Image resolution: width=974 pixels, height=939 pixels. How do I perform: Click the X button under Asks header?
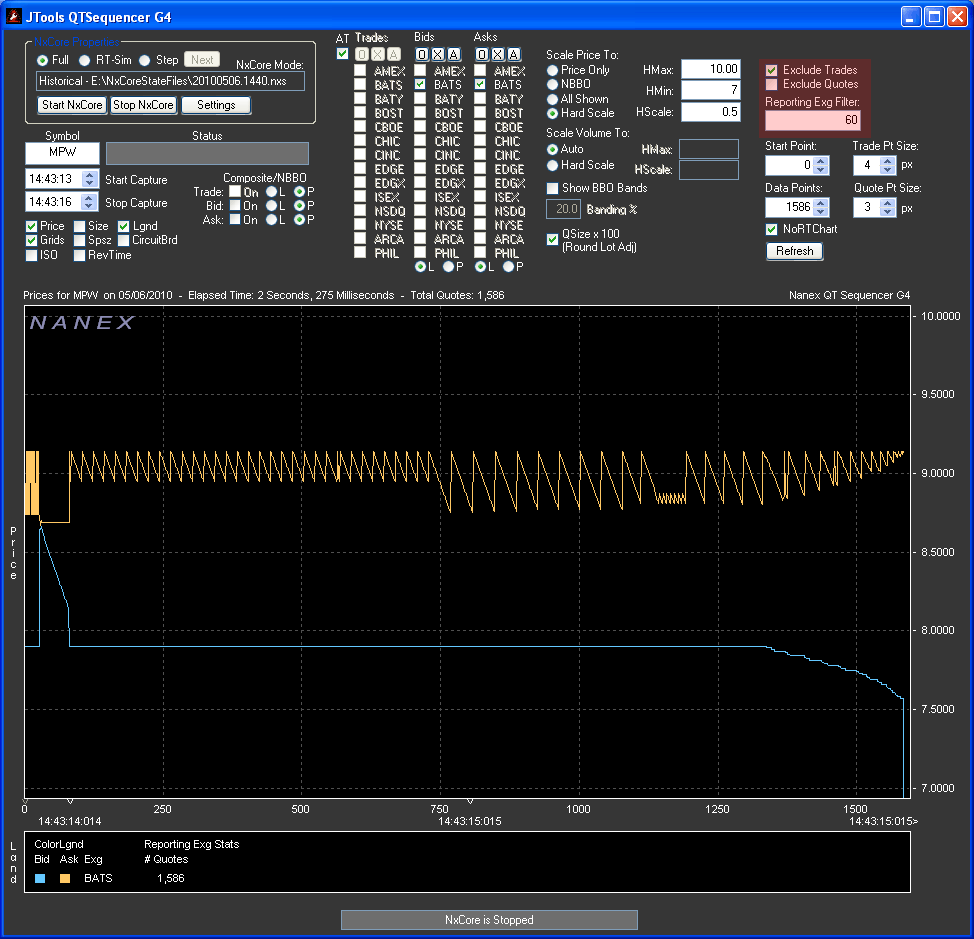pyautogui.click(x=498, y=55)
